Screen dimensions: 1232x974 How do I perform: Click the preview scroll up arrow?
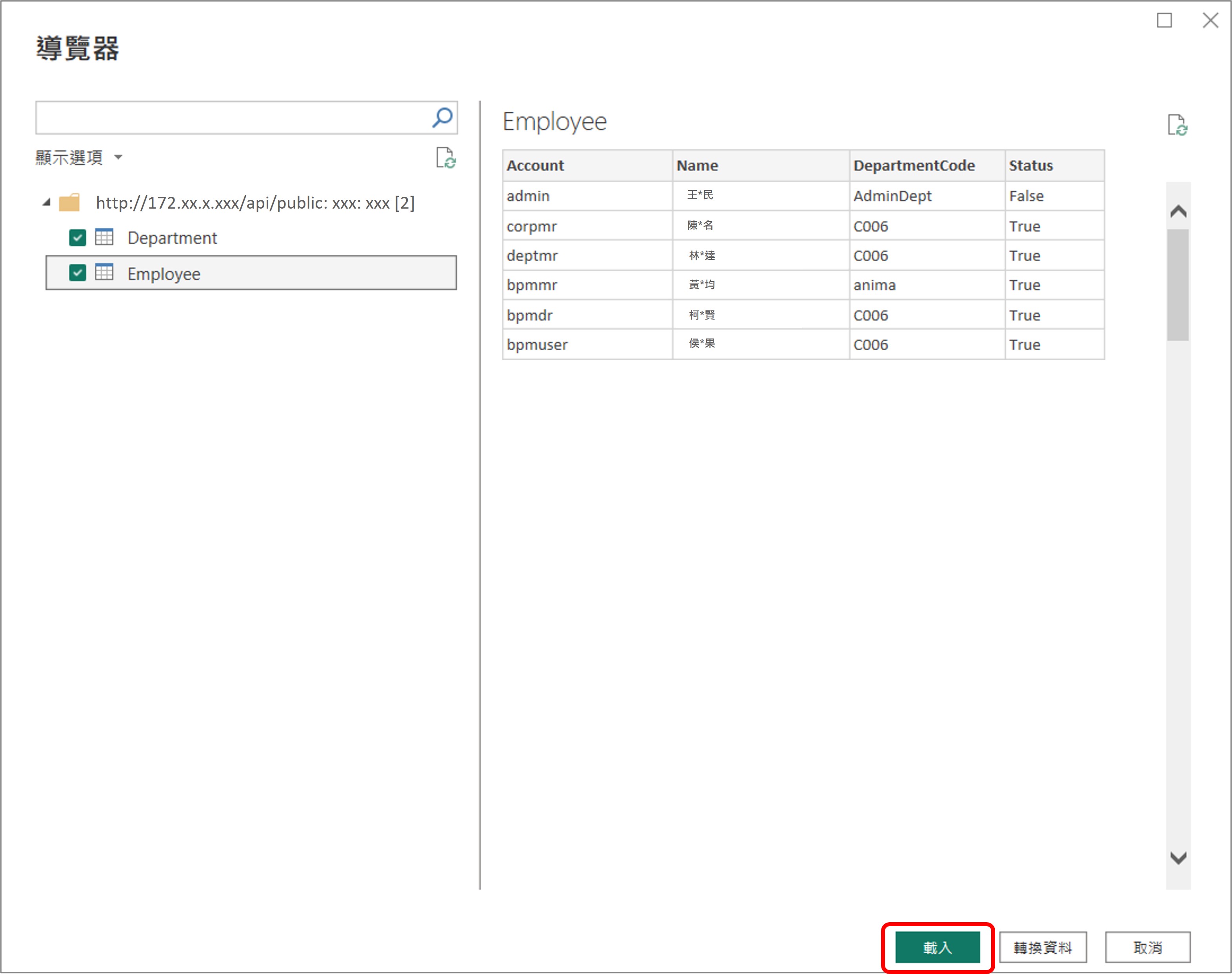tap(1178, 212)
